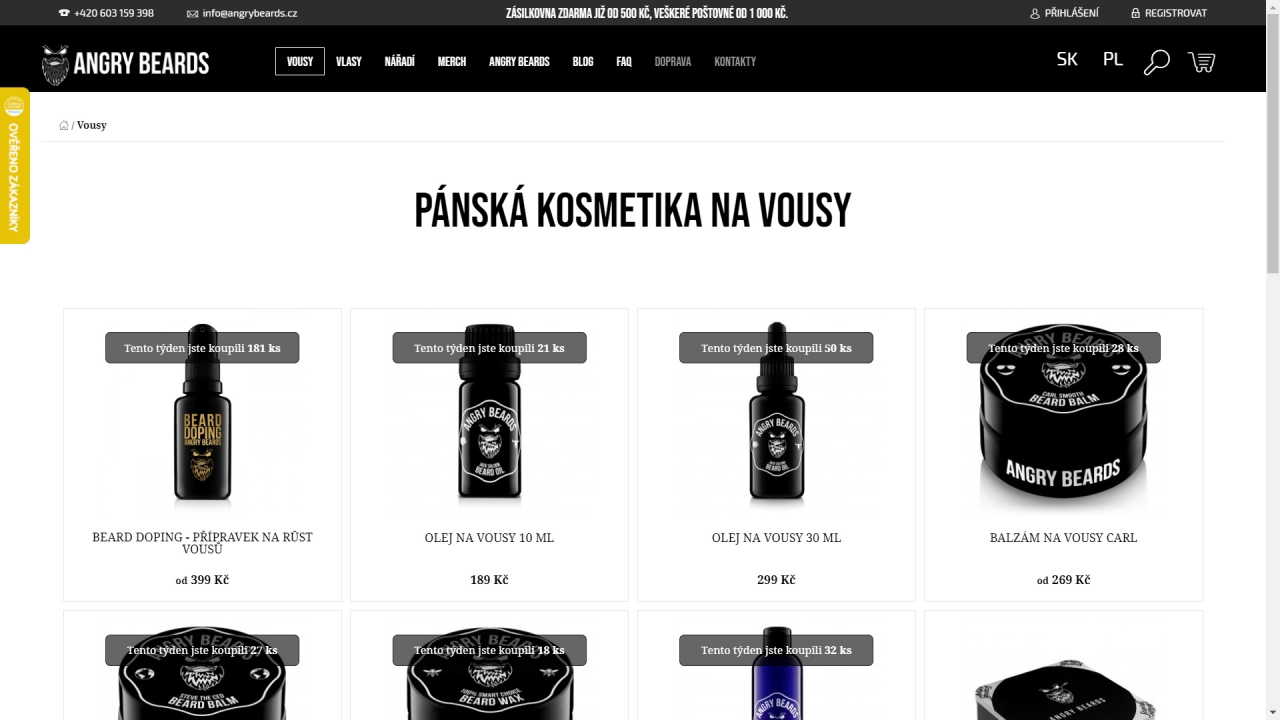Viewport: 1280px width, 720px height.
Task: Open the Merch menu item
Action: click(x=452, y=61)
